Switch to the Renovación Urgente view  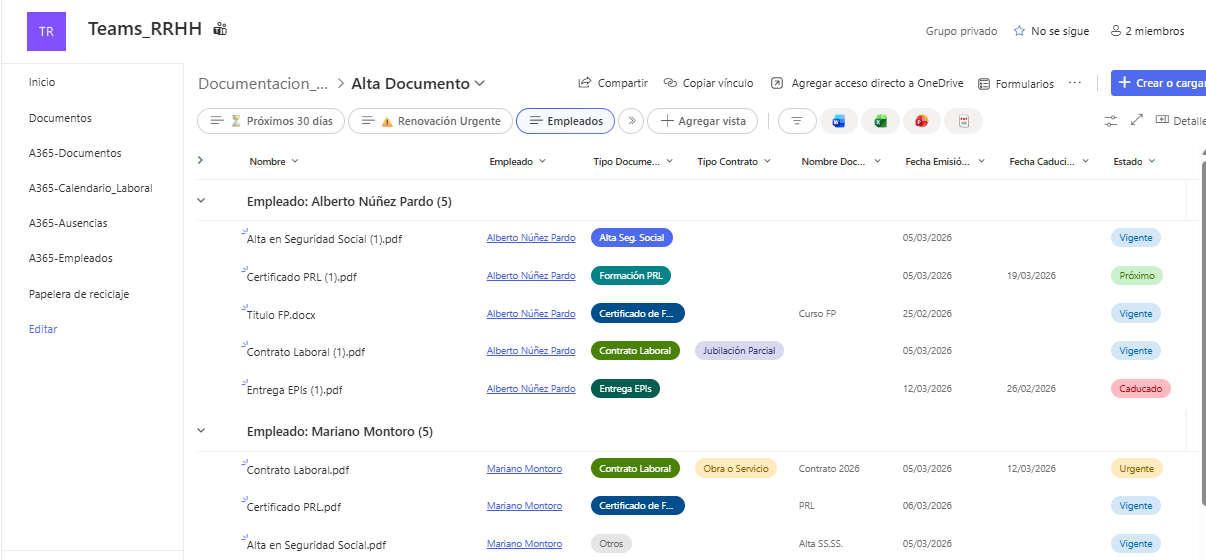tap(431, 121)
